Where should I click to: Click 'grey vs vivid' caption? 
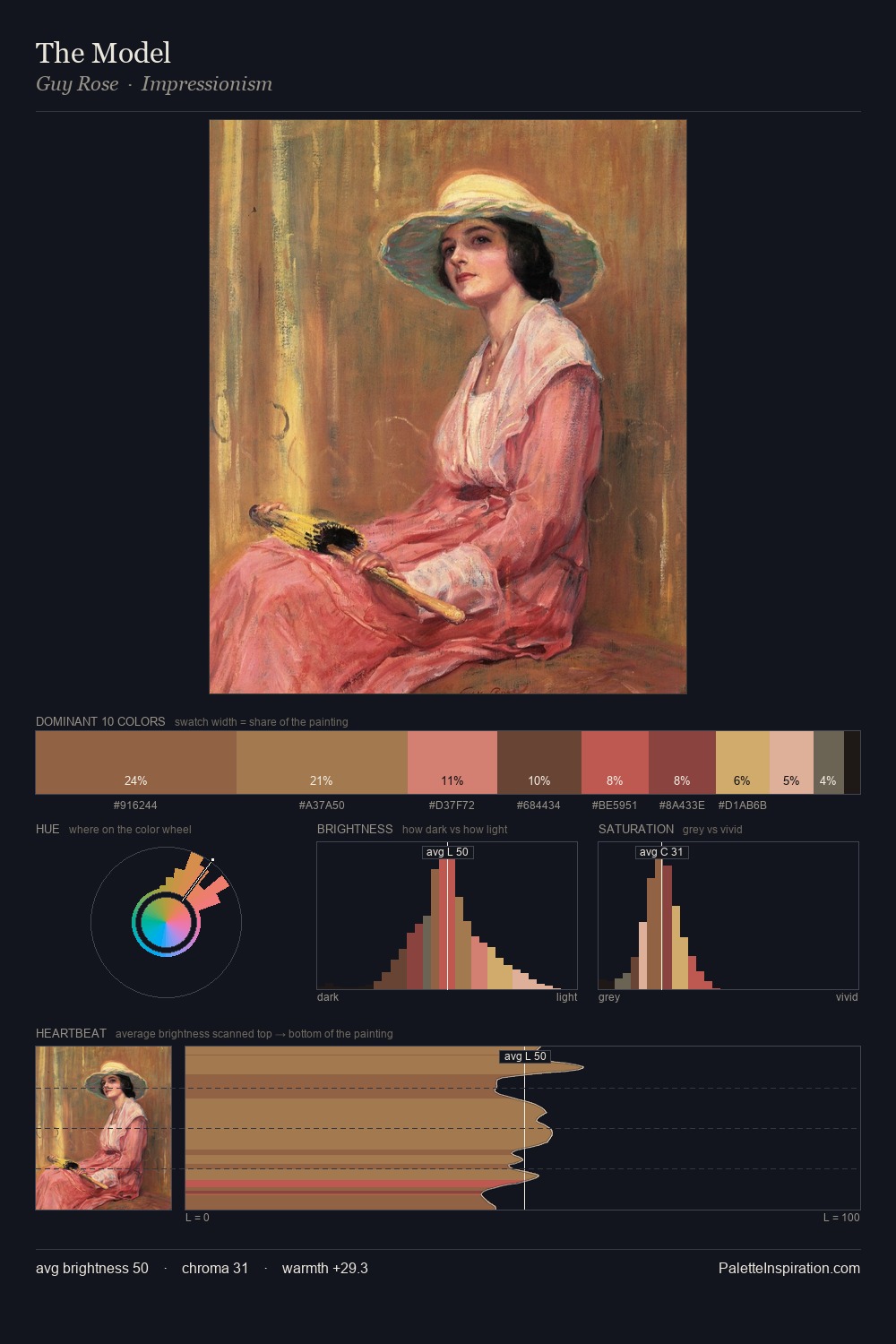(712, 830)
